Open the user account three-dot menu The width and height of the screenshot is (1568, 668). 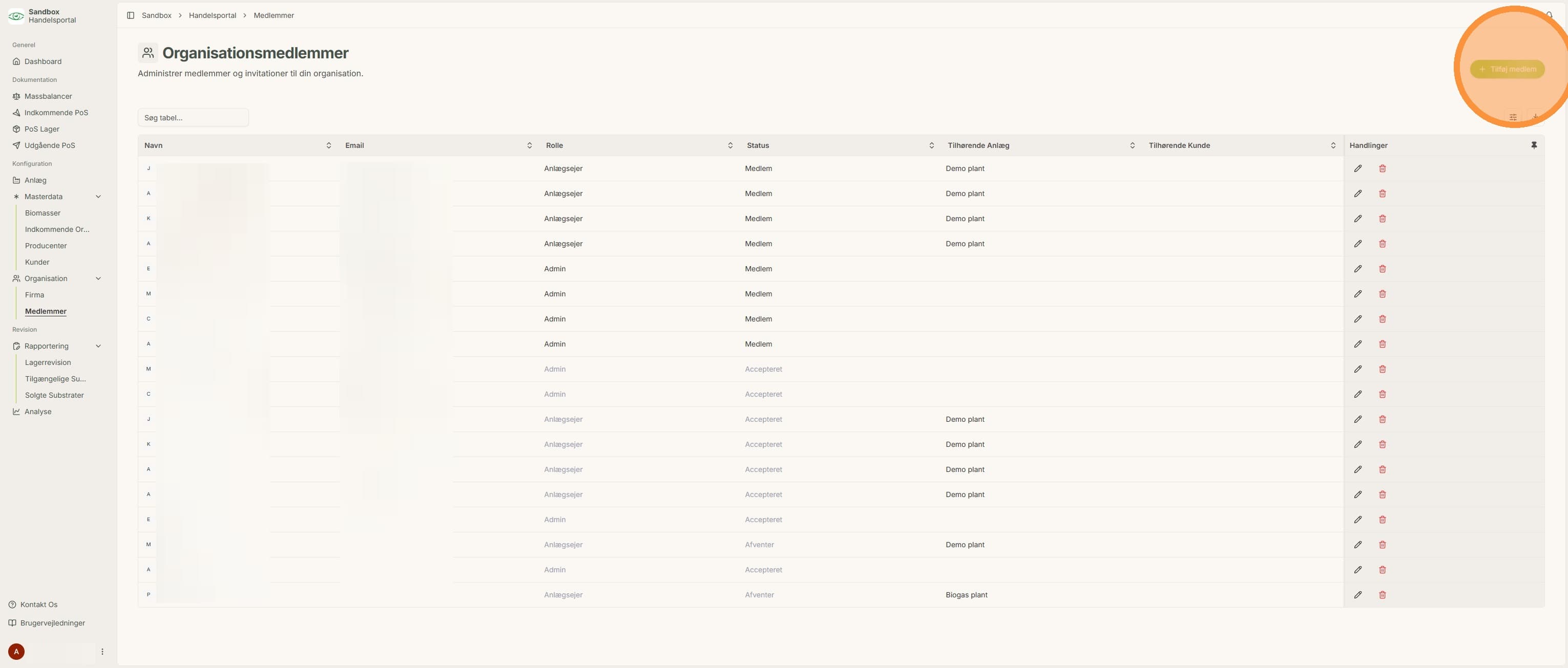(102, 652)
